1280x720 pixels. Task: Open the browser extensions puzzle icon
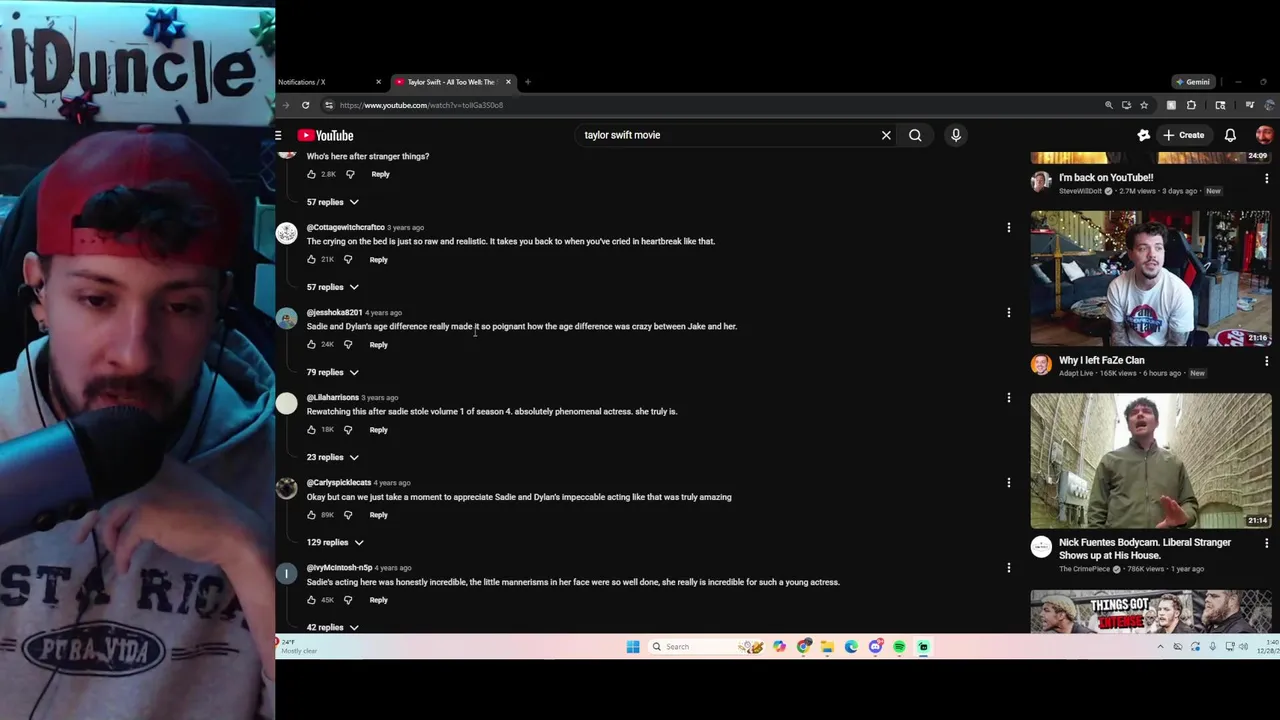pyautogui.click(x=1191, y=105)
